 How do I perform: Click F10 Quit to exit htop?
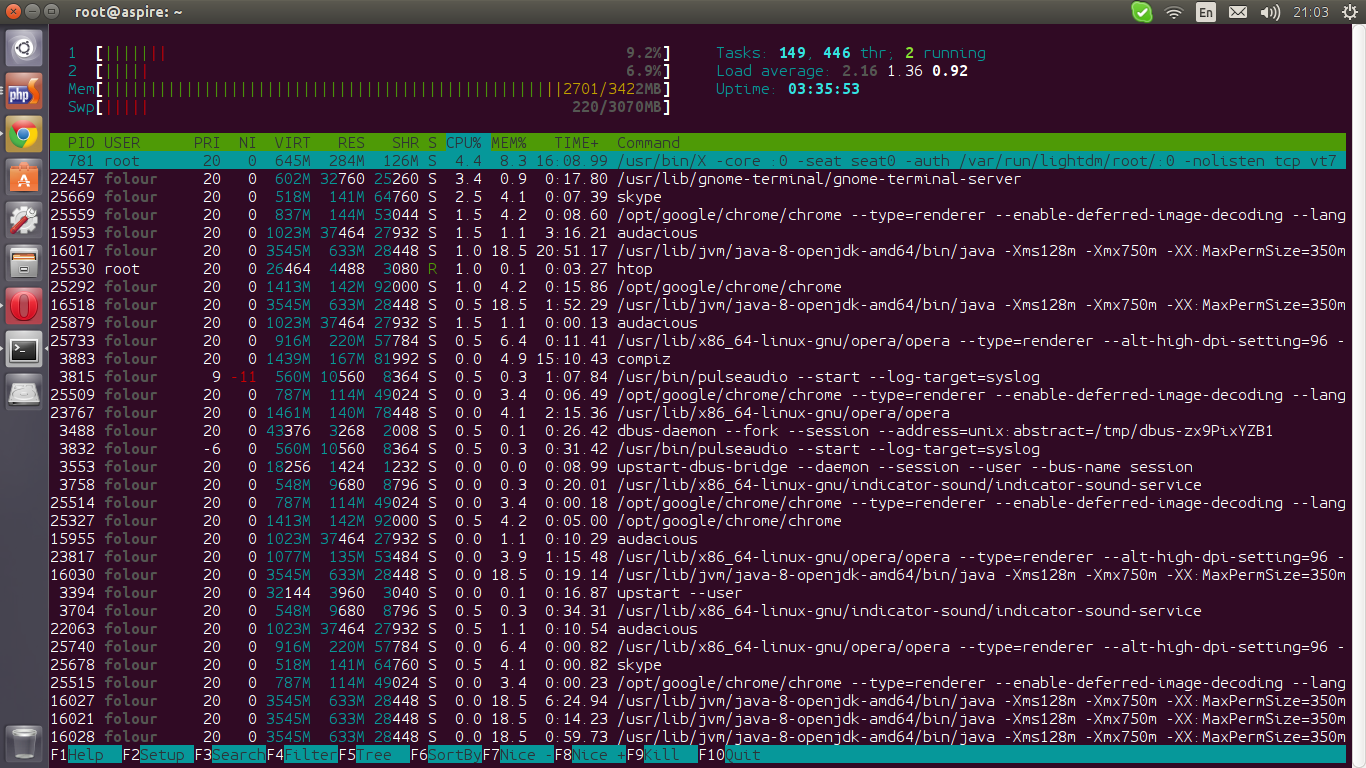[742, 755]
